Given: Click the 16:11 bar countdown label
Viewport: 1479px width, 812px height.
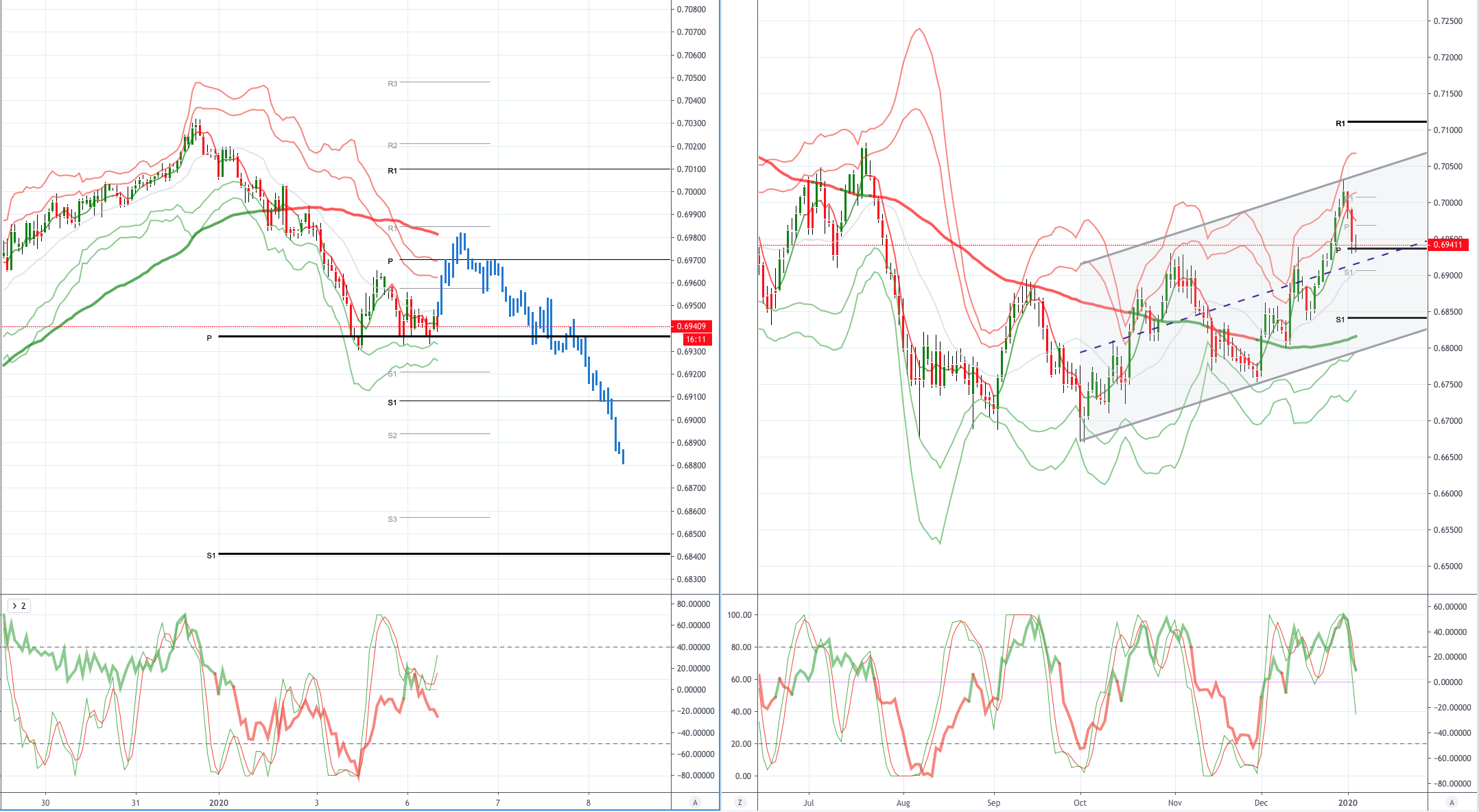Looking at the screenshot, I should pos(696,339).
